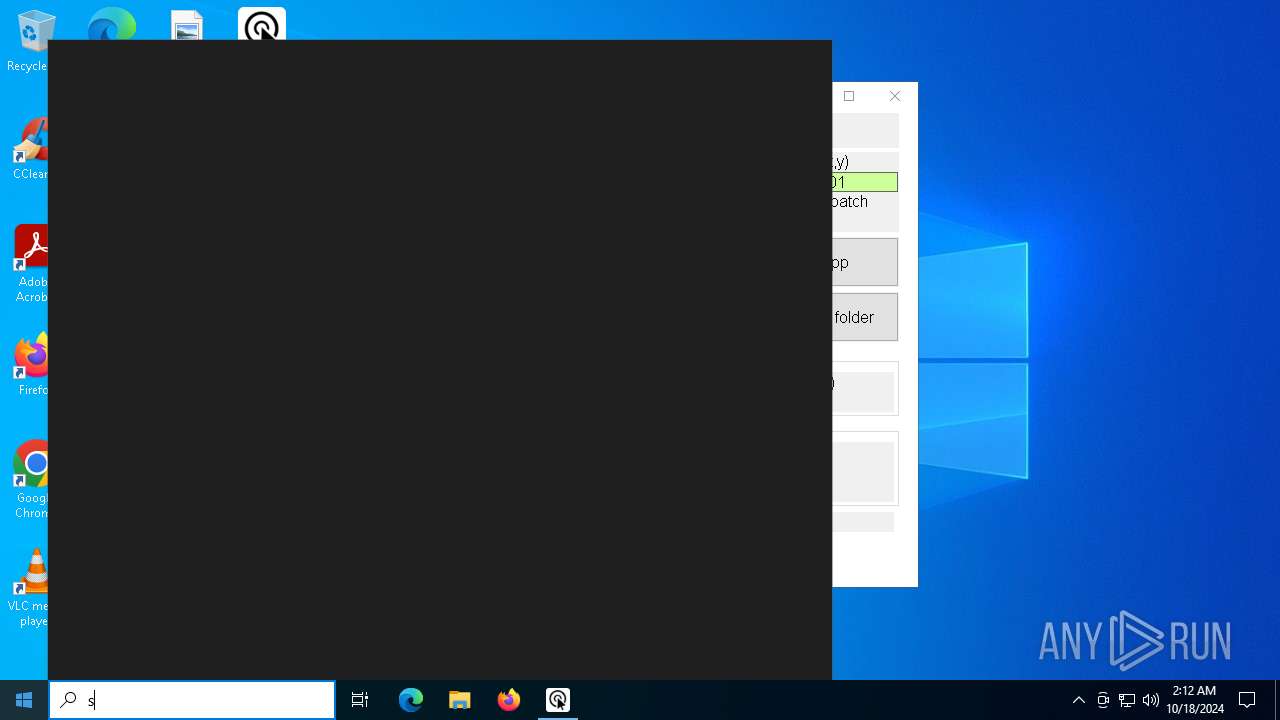The width and height of the screenshot is (1280, 720).
Task: Select the Adobe Acrobat desktop shortcut
Action: pyautogui.click(x=31, y=264)
